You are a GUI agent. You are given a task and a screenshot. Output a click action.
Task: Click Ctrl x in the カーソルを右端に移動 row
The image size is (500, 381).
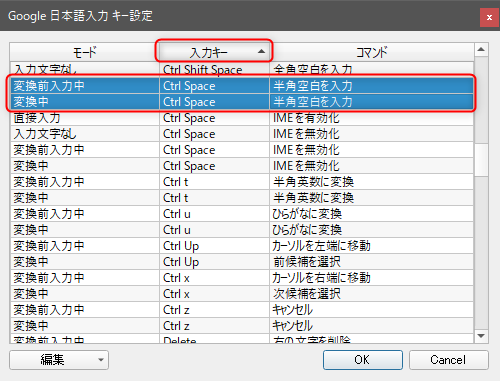[x=214, y=278]
